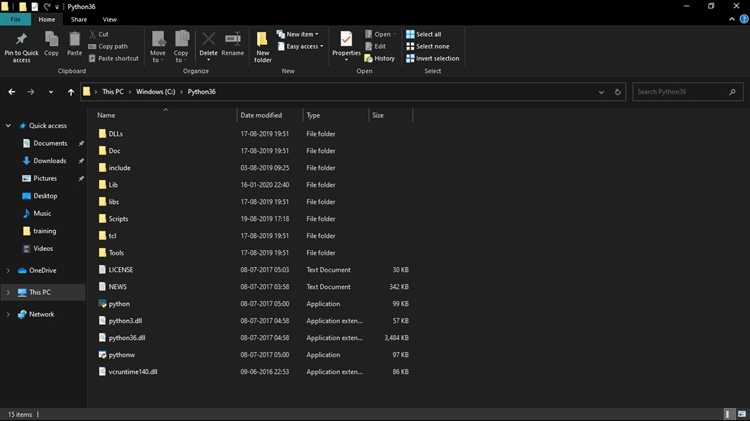The width and height of the screenshot is (750, 421).
Task: Open the New item dropdown
Action: [x=298, y=34]
